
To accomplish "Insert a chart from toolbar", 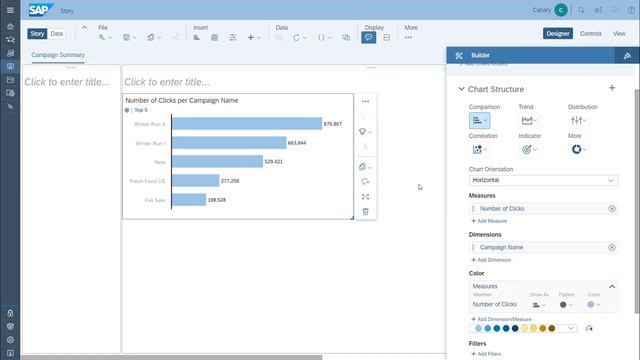I will (x=196, y=38).
